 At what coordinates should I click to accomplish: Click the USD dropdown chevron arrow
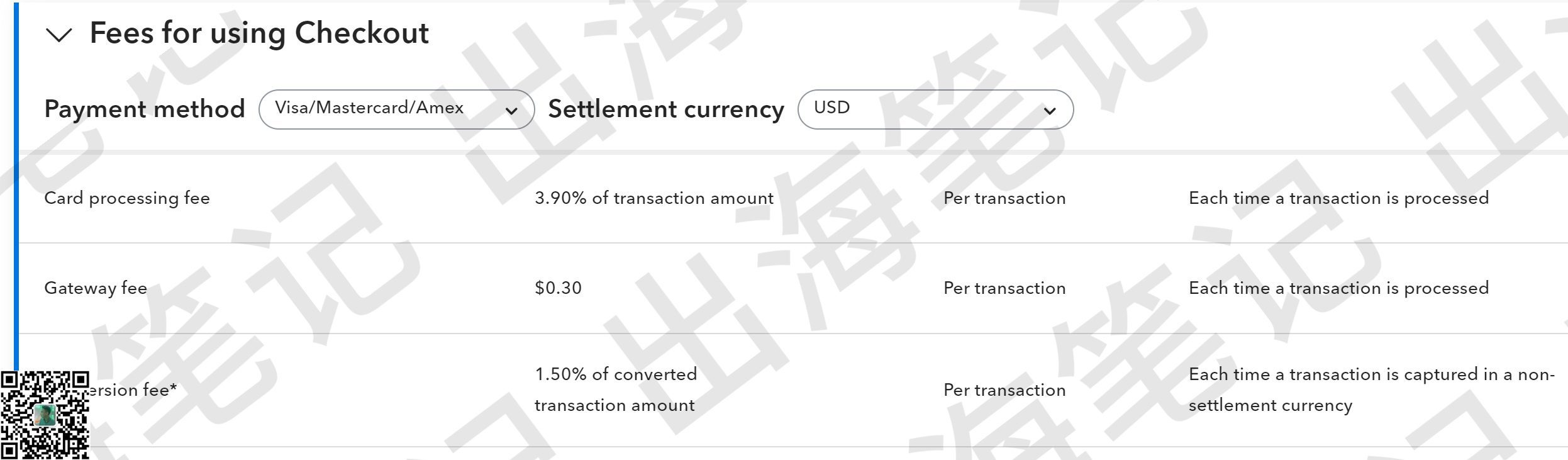(x=1050, y=111)
